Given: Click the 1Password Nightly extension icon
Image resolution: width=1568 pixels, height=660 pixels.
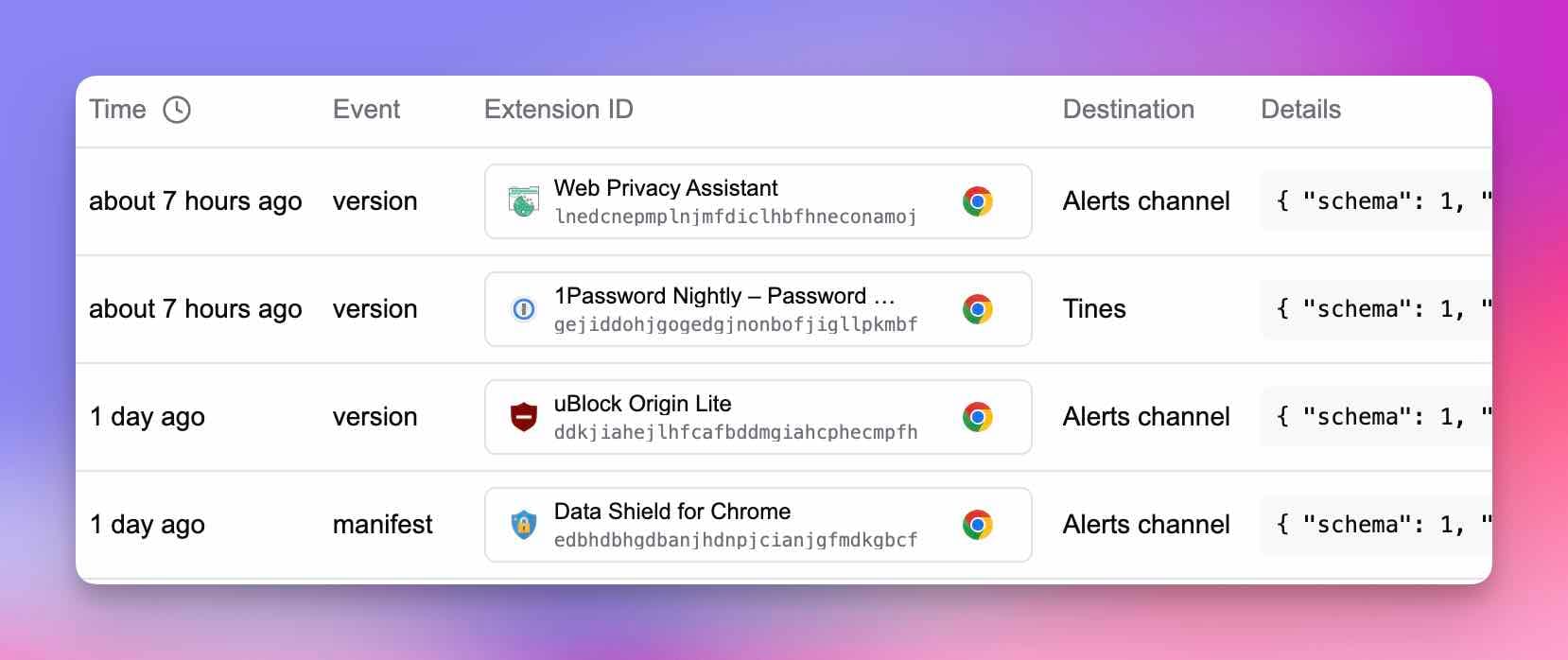Looking at the screenshot, I should tap(523, 309).
